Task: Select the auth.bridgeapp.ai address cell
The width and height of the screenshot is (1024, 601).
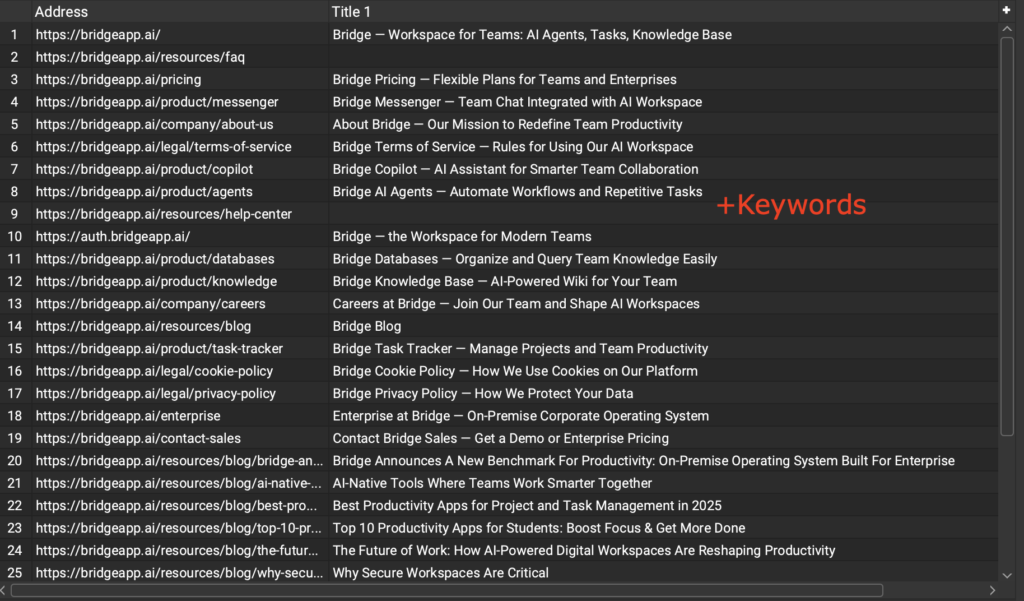Action: pos(112,237)
